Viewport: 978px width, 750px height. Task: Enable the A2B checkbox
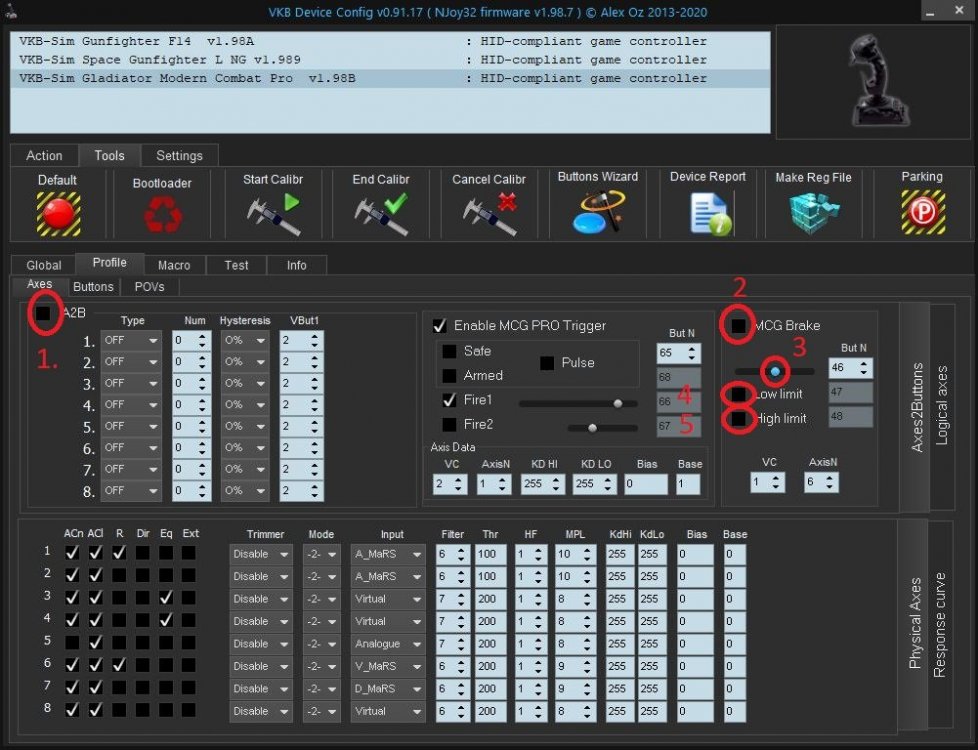tap(44, 314)
